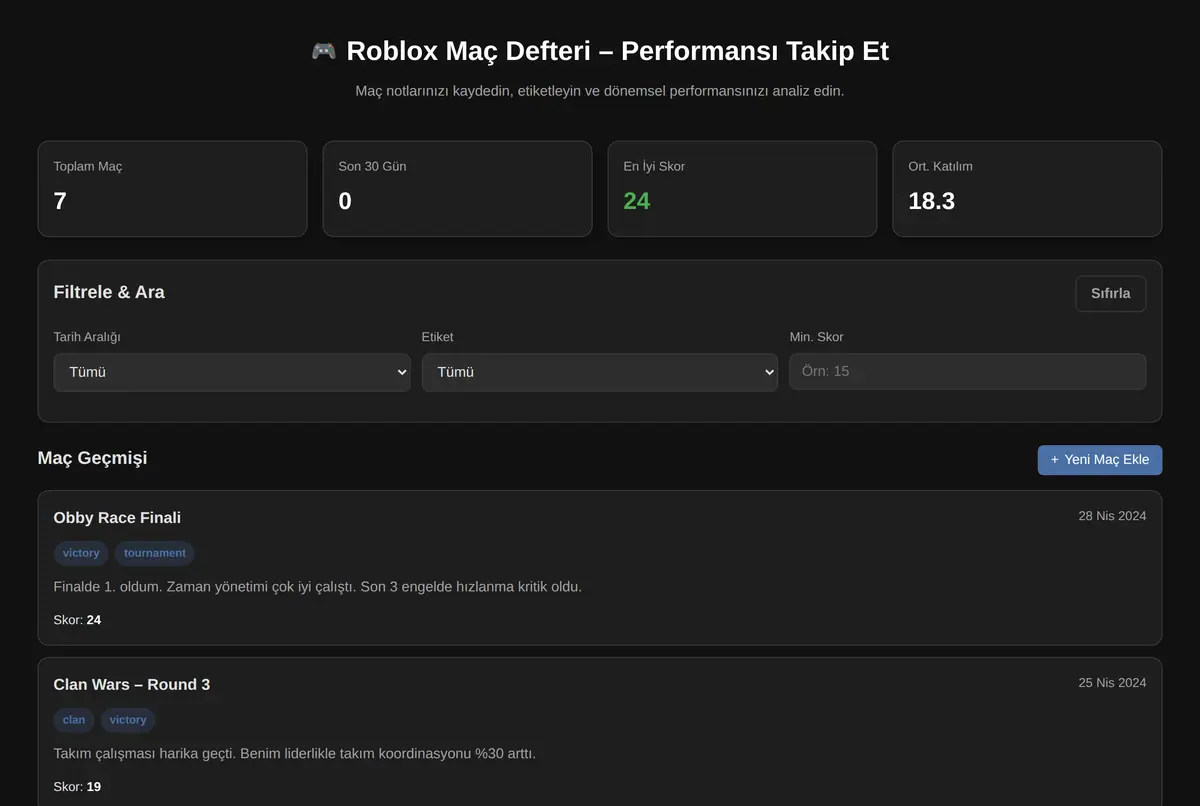Click the Toplam Maç stat card
Image resolution: width=1200 pixels, height=806 pixels.
coord(172,189)
